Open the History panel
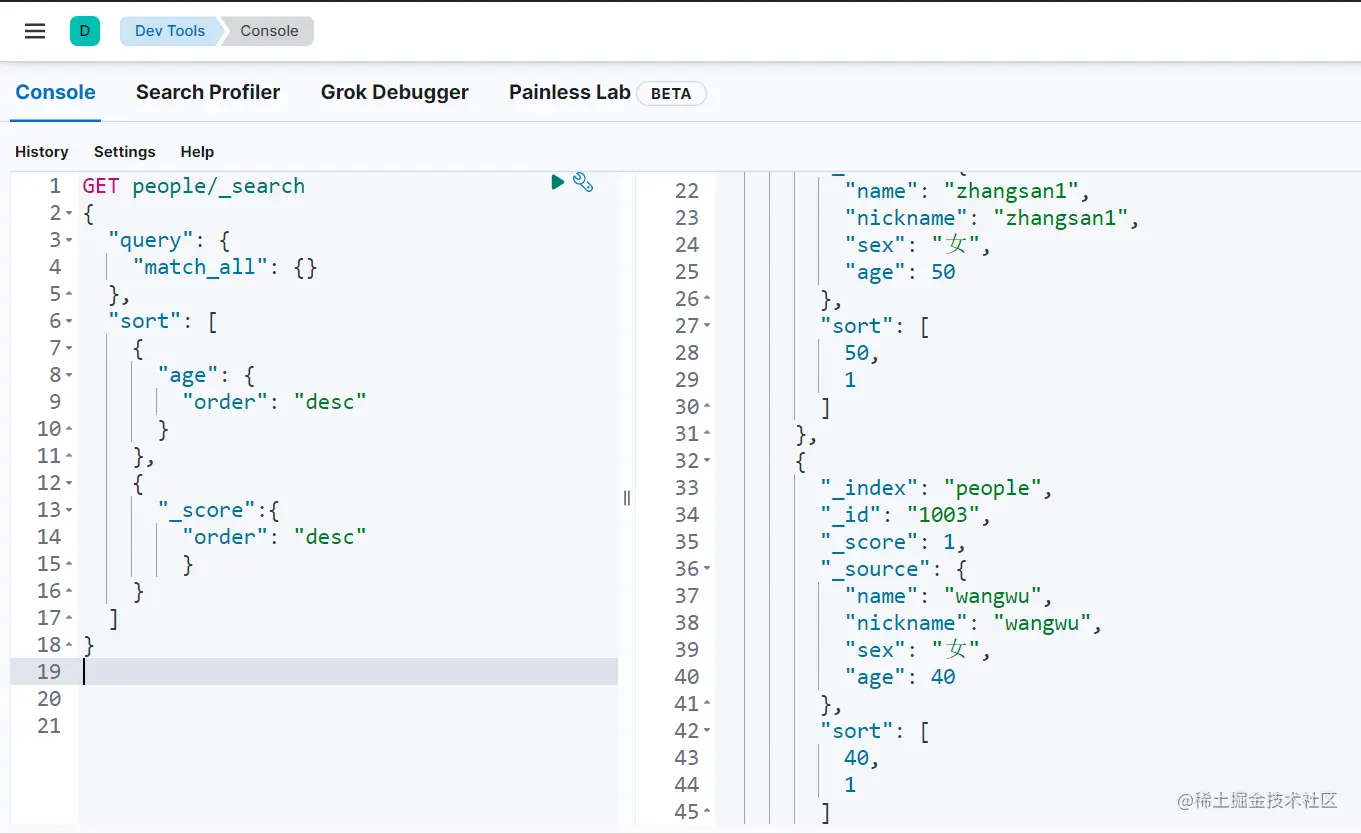1361x834 pixels. click(x=42, y=152)
